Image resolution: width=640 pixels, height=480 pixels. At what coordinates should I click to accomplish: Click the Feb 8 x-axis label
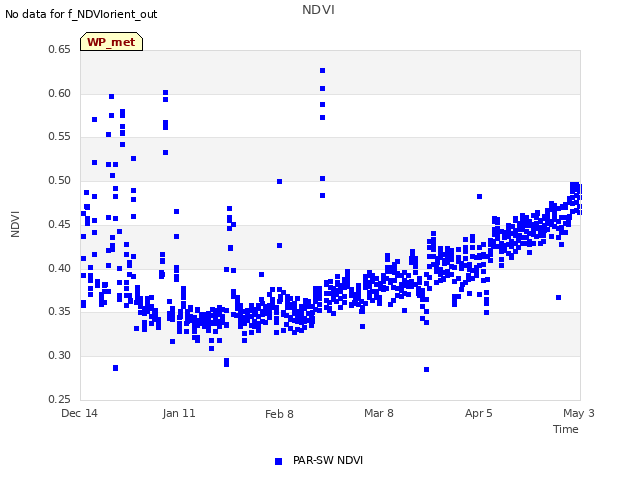(x=279, y=414)
